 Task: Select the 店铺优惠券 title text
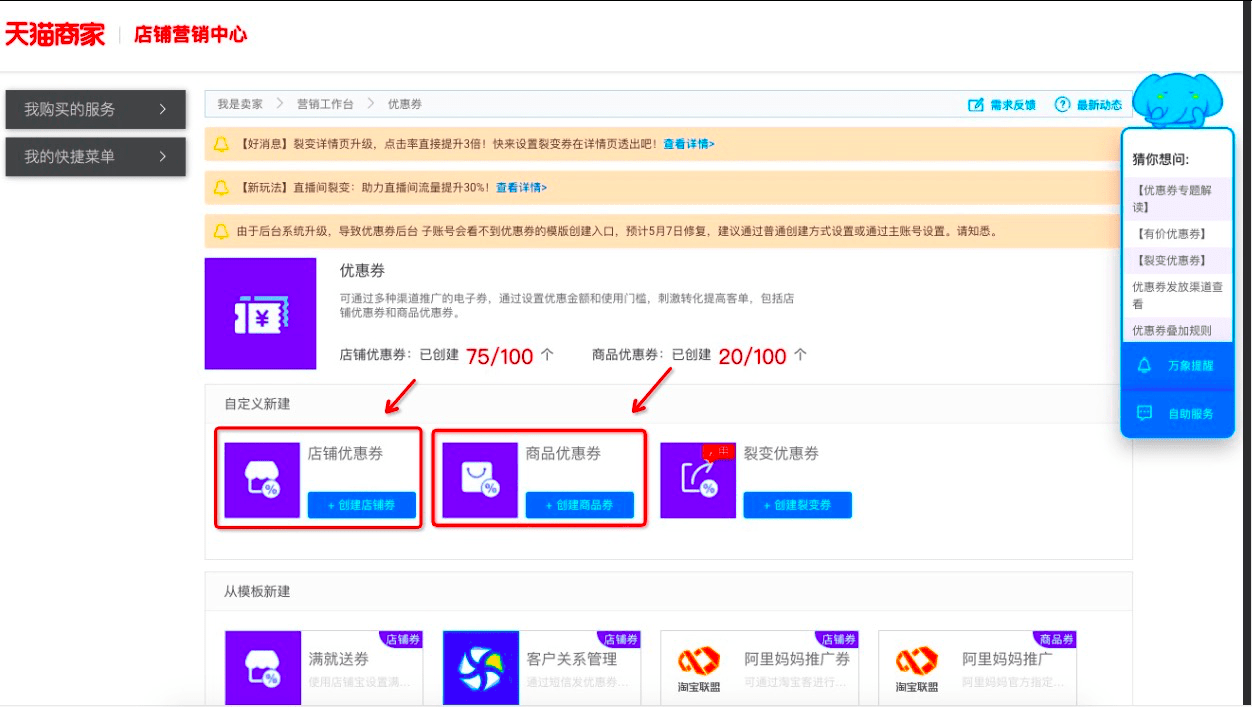coord(345,453)
